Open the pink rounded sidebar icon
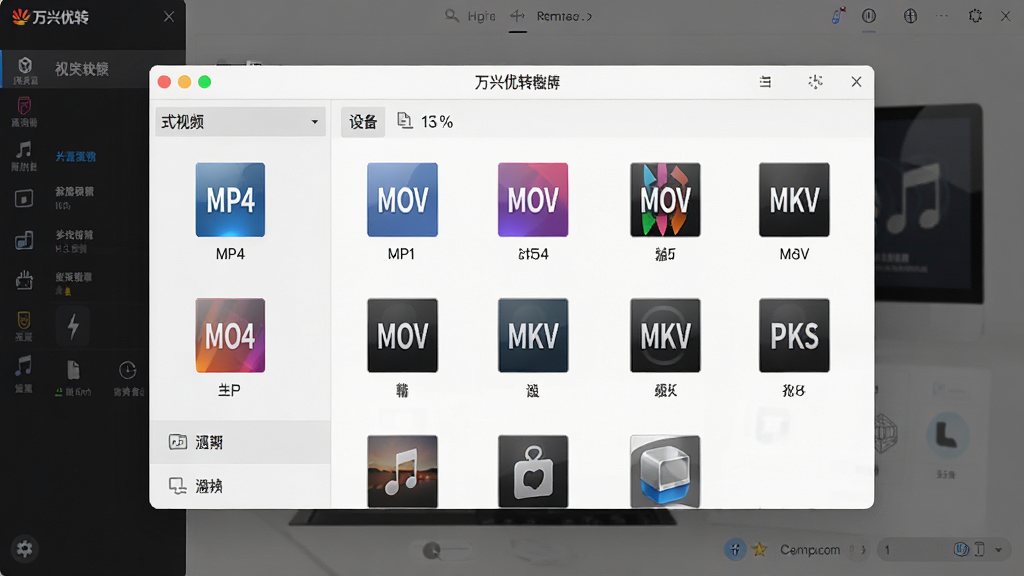1024x576 pixels. (24, 105)
